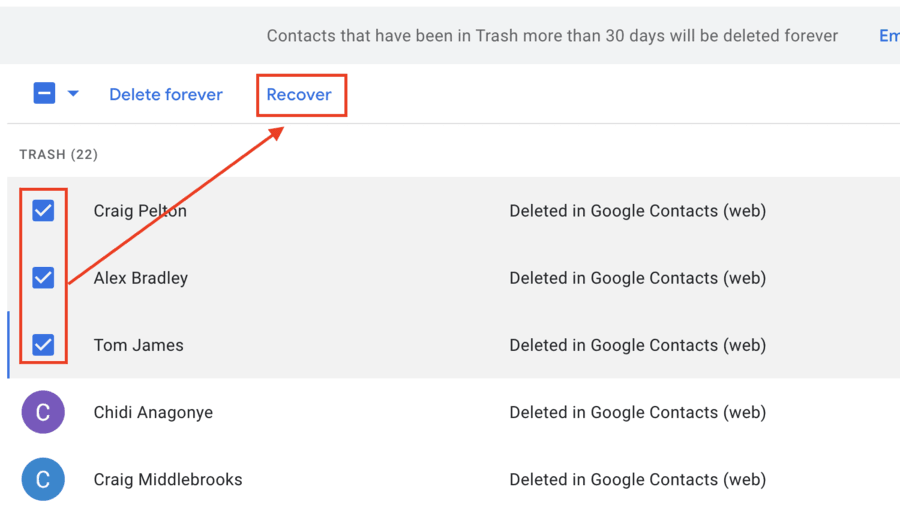
Task: Deselect the Alex Bradley checkbox
Action: tap(43, 278)
